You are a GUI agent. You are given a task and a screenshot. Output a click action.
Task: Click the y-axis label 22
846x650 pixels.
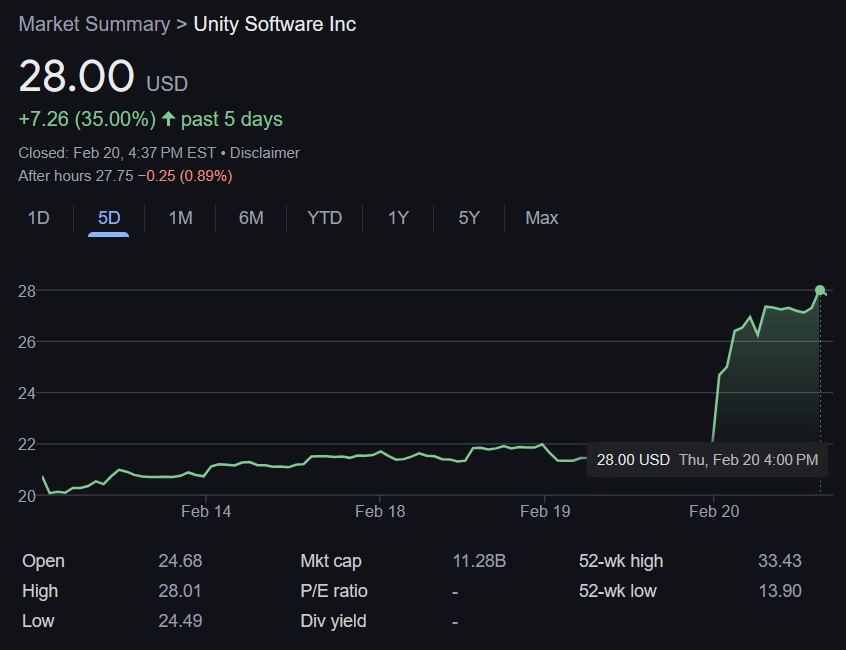coord(27,444)
